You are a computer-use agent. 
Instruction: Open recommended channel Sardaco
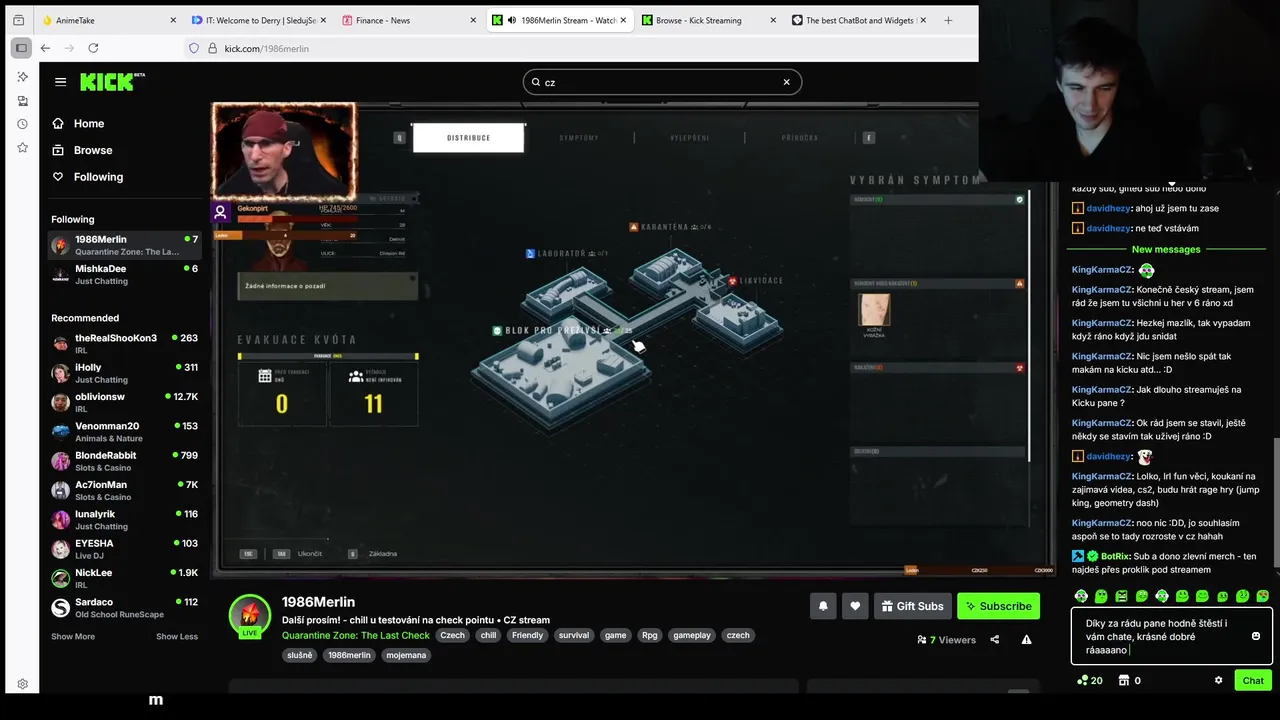[x=126, y=607]
